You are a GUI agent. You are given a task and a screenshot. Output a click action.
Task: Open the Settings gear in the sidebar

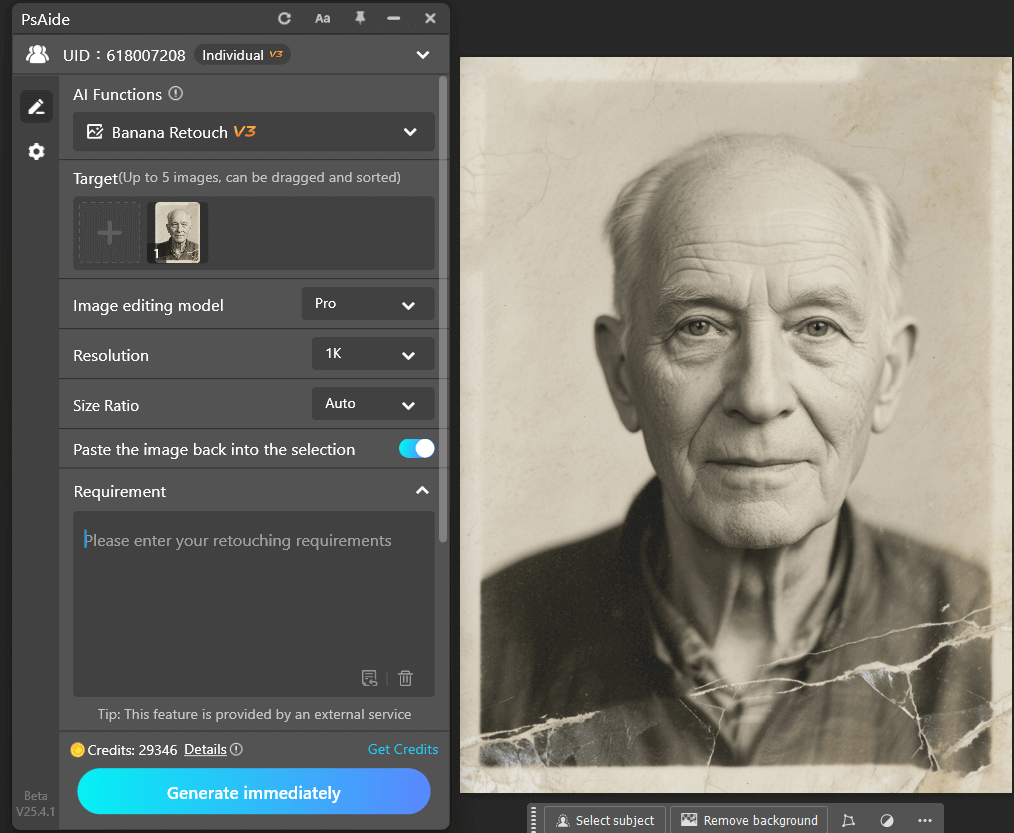click(36, 151)
